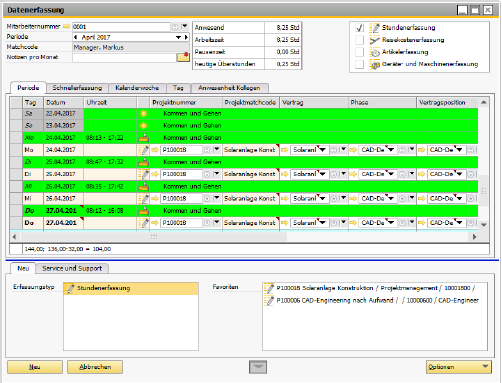Click the orange link arrow beside Mitarbeiternummer

pos(67,26)
